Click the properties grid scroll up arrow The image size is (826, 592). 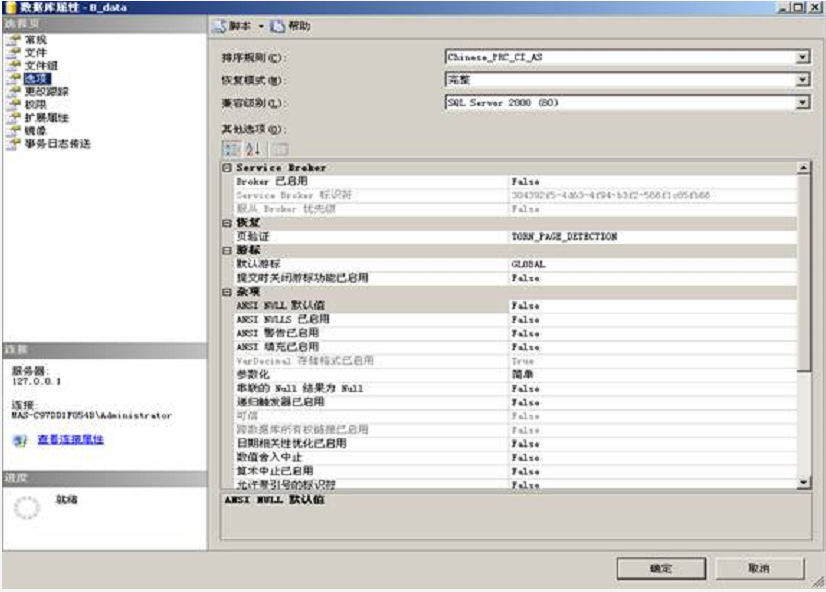[803, 168]
